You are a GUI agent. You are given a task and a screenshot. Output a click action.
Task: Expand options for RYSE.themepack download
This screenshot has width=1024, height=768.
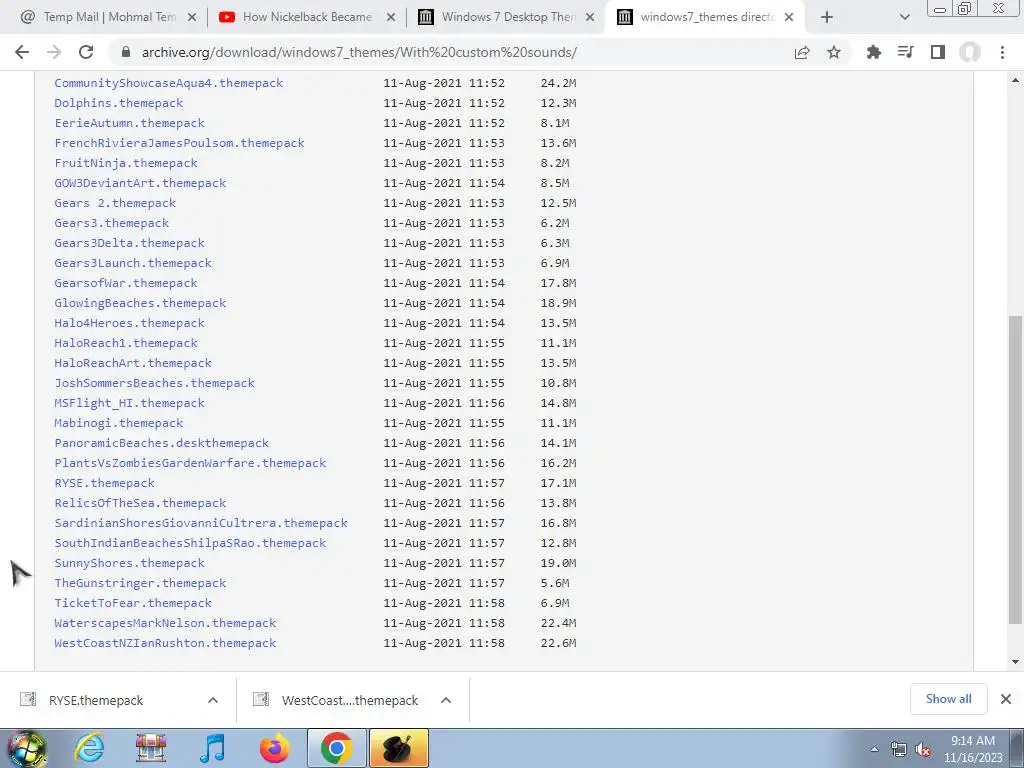[213, 700]
